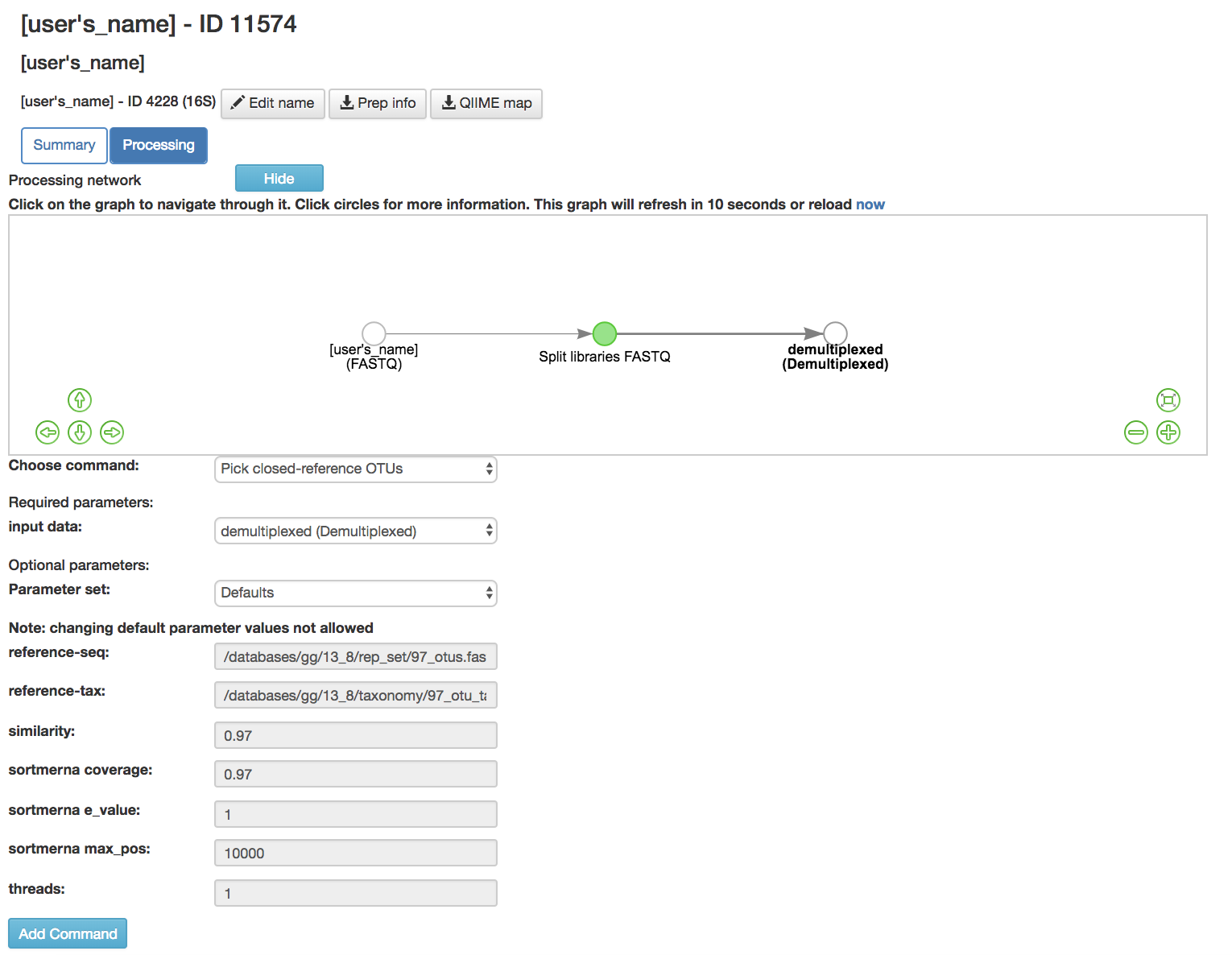Viewport: 1232px width, 955px height.
Task: Open the Choose command dropdown
Action: (x=355, y=469)
